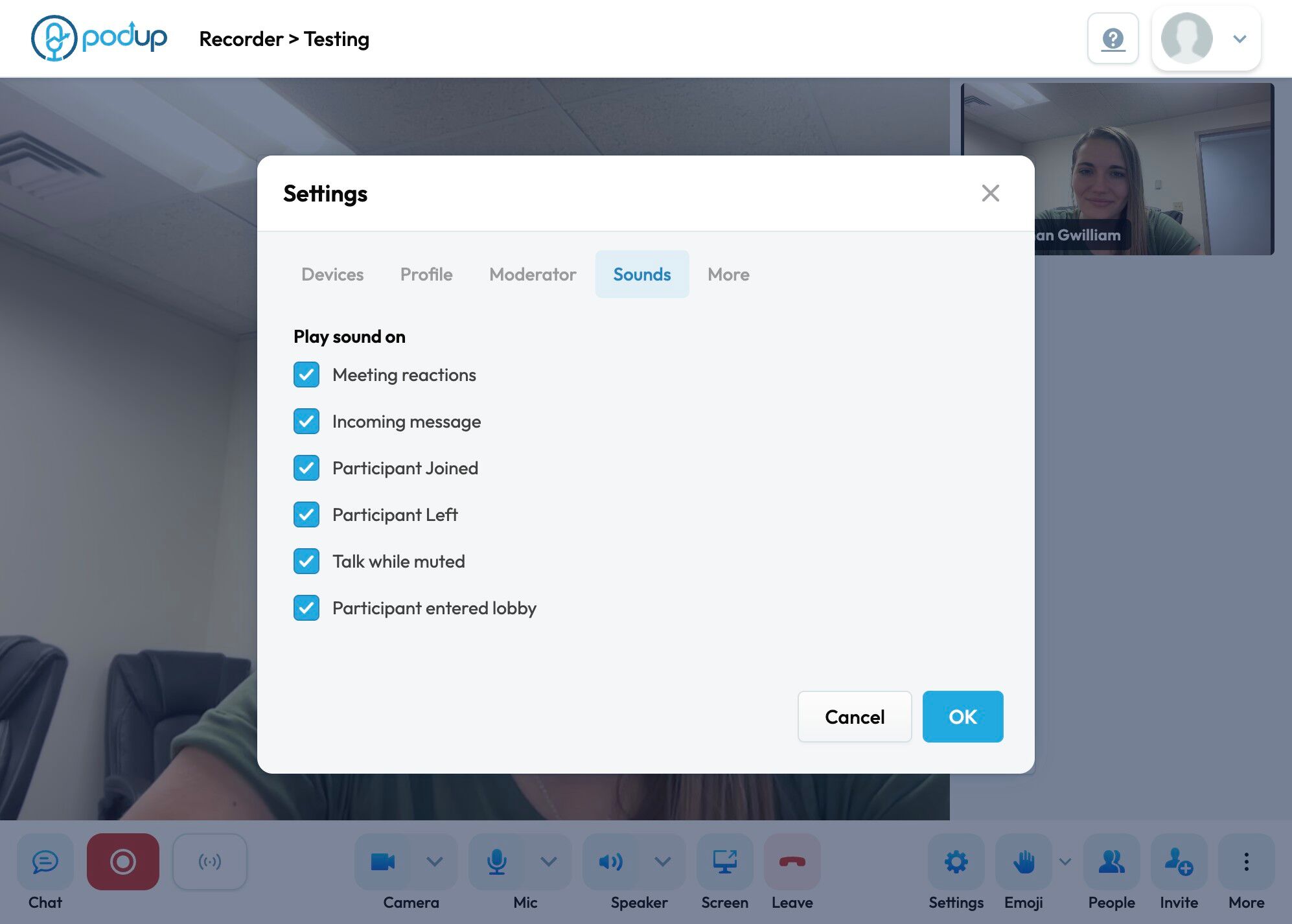Open the Invite participant icon
The width and height of the screenshot is (1292, 924).
[1179, 861]
